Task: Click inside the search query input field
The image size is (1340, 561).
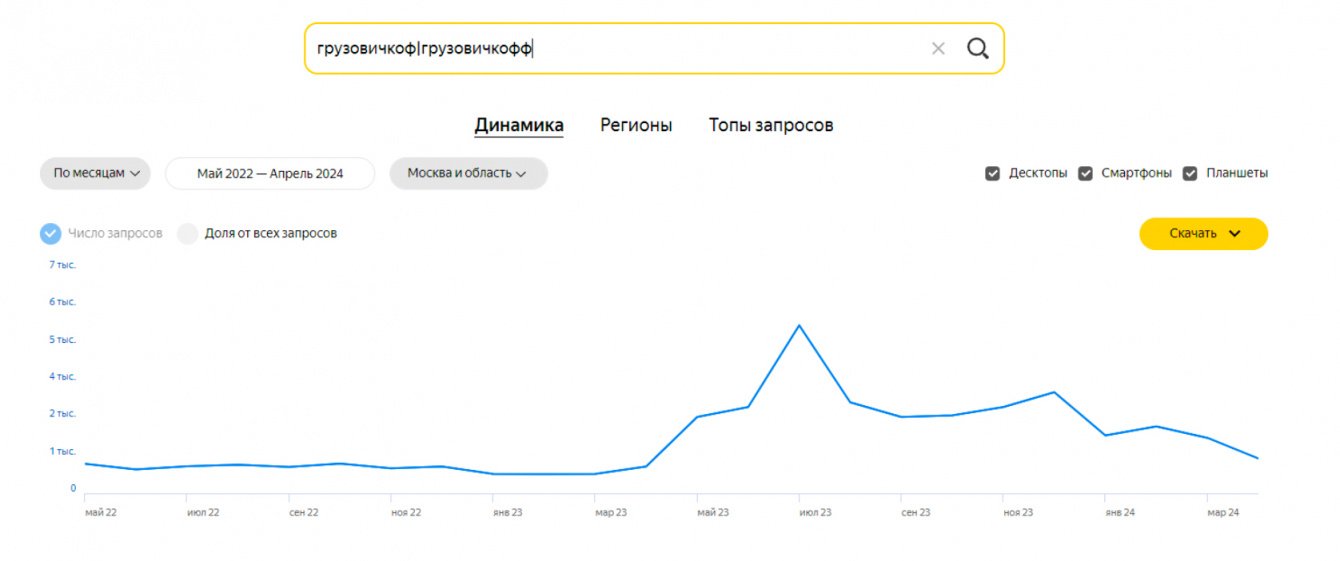Action: tap(620, 48)
